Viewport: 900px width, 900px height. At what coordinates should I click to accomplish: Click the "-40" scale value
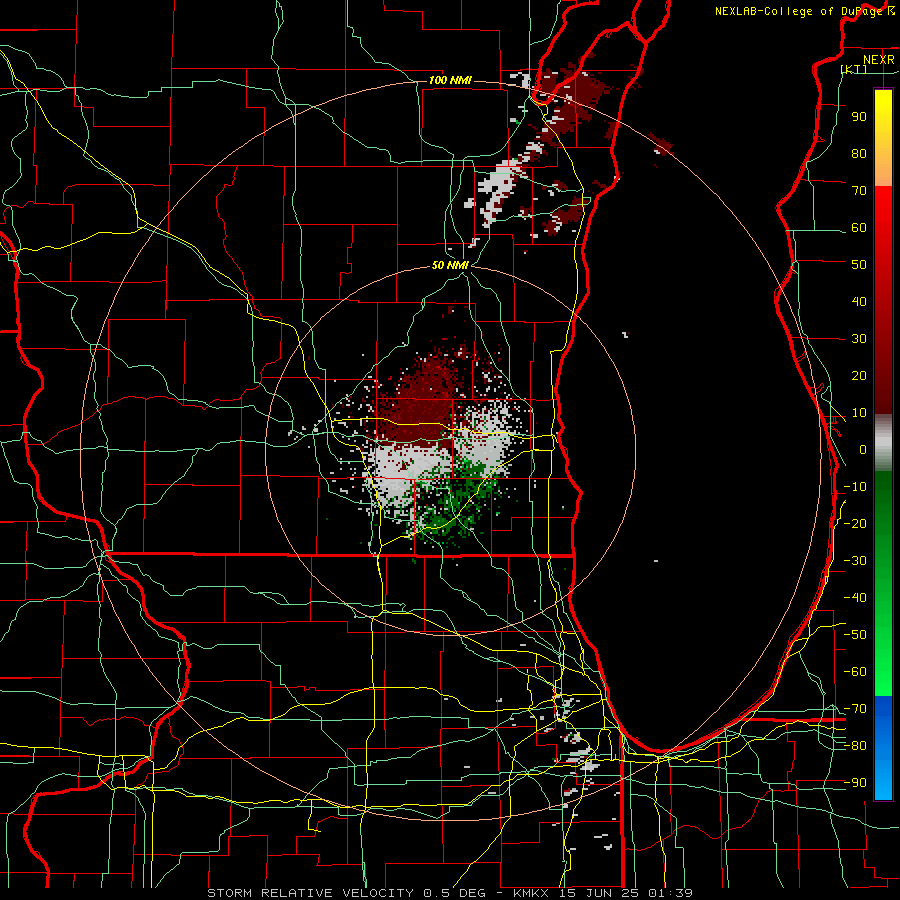(855, 598)
